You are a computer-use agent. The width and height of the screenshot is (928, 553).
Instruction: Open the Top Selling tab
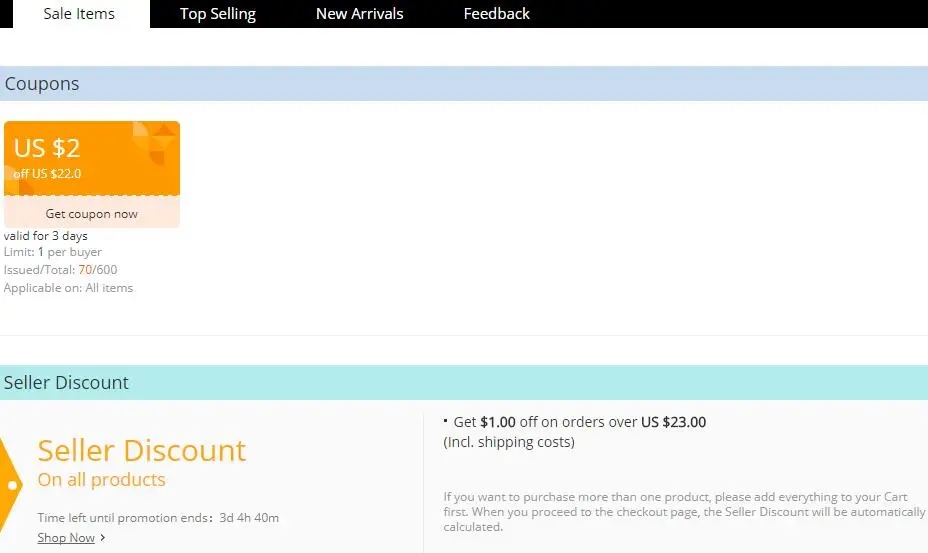pyautogui.click(x=218, y=14)
